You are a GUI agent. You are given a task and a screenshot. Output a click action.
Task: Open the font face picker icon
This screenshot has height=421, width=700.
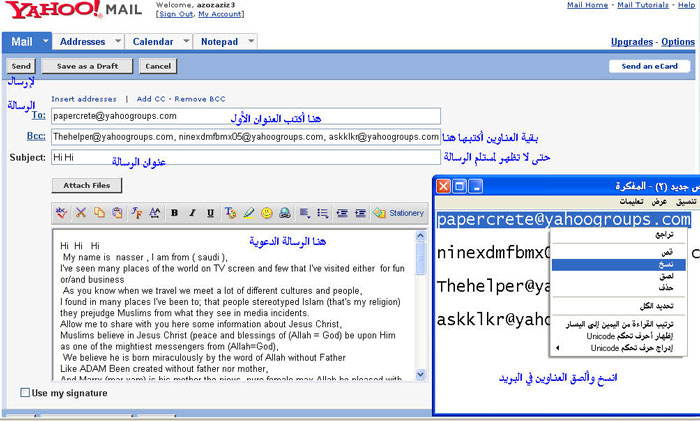click(x=136, y=213)
